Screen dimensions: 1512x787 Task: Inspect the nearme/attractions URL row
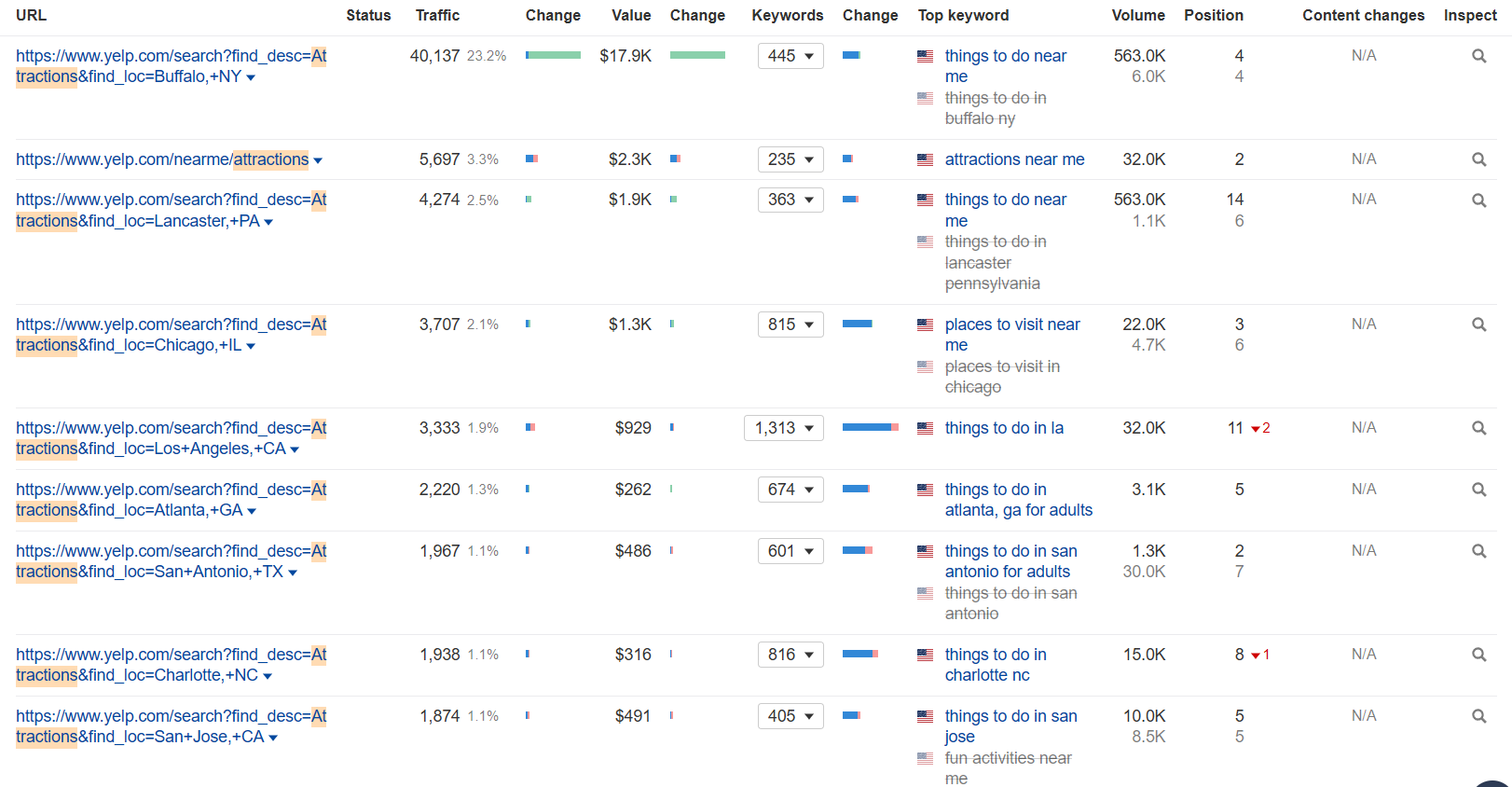coord(1478,159)
